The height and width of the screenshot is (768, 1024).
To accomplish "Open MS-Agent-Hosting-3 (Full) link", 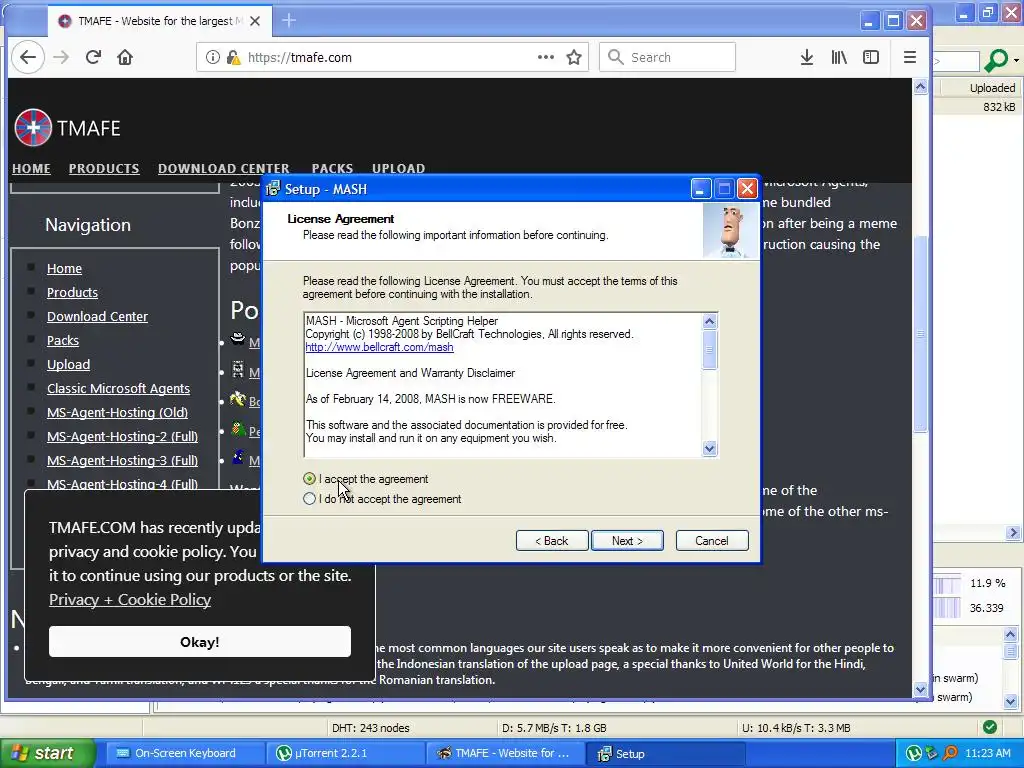I will click(x=122, y=460).
